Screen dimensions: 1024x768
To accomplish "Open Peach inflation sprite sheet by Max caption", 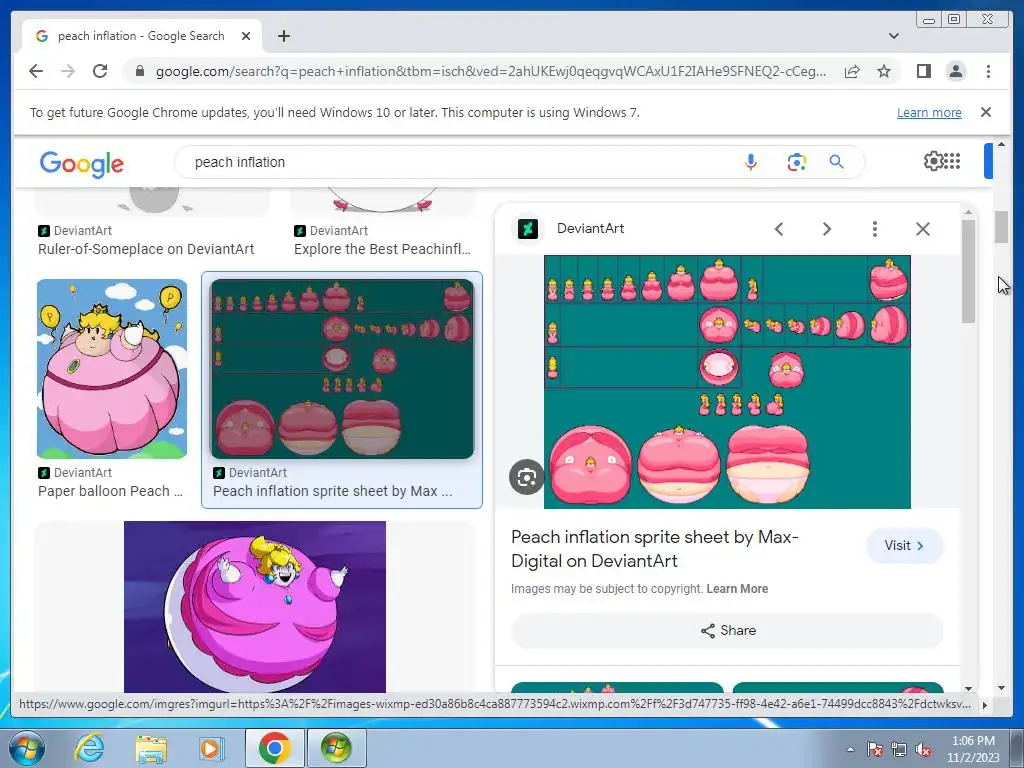I will point(332,491).
